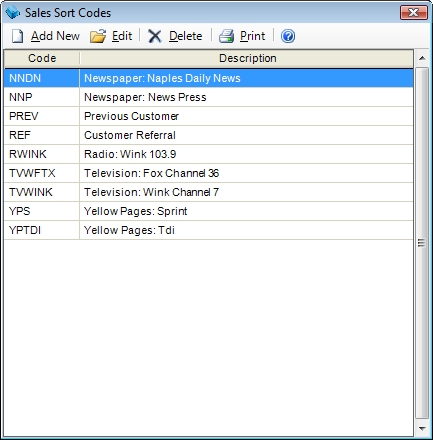This screenshot has width=433, height=440.
Task: Select the RWINK Radio Wink 103.9 row
Action: [x=209, y=154]
